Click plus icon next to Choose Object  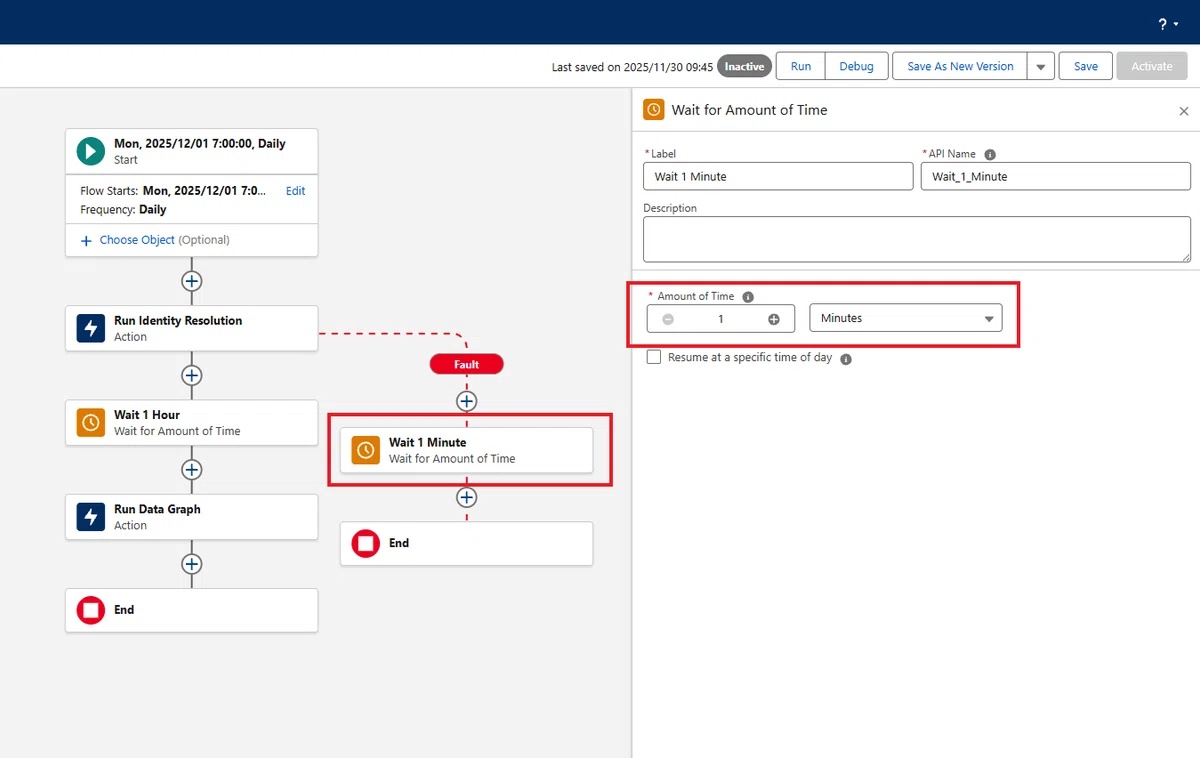86,241
